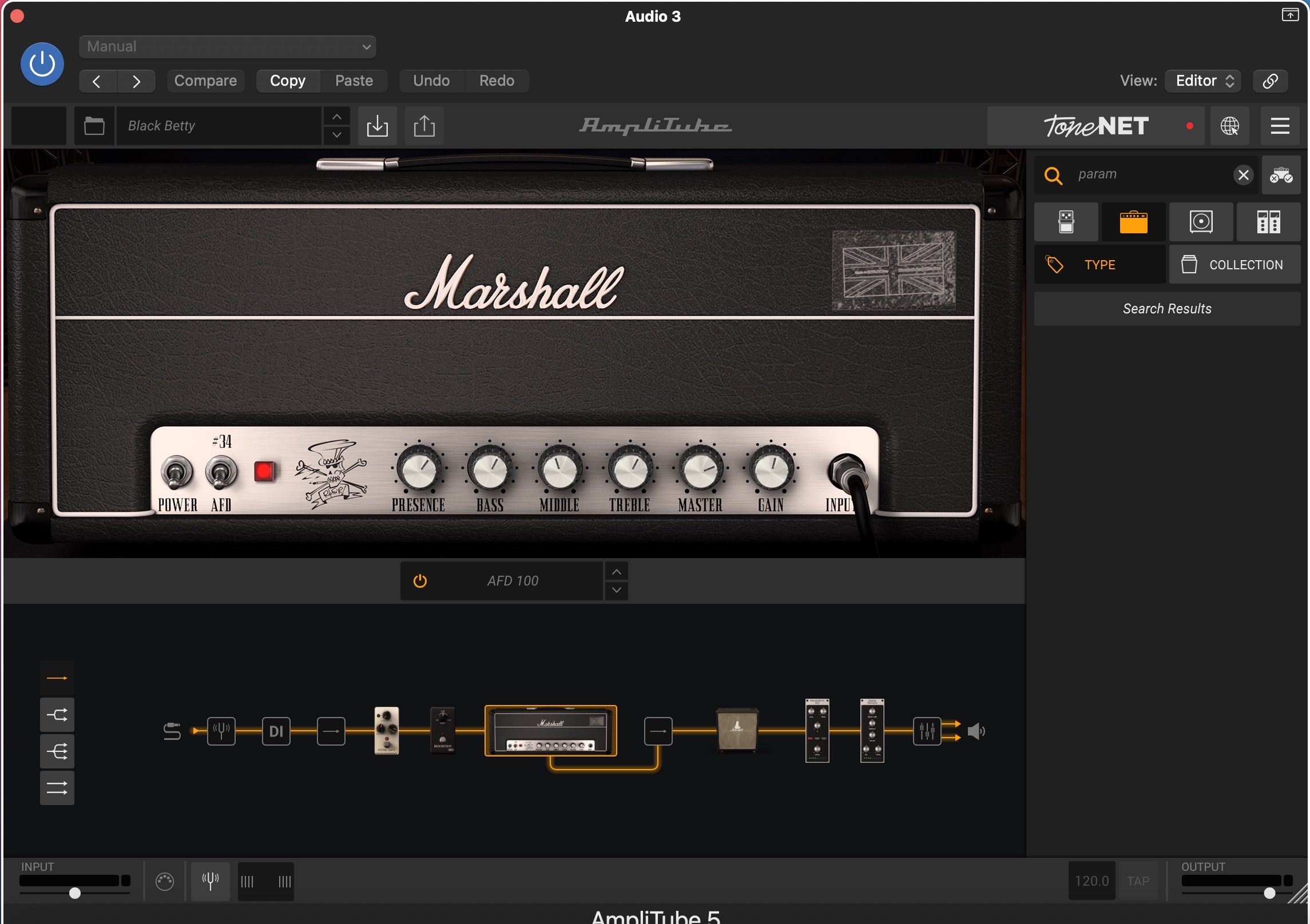Click the Paste button
1310x924 pixels.
(x=354, y=81)
